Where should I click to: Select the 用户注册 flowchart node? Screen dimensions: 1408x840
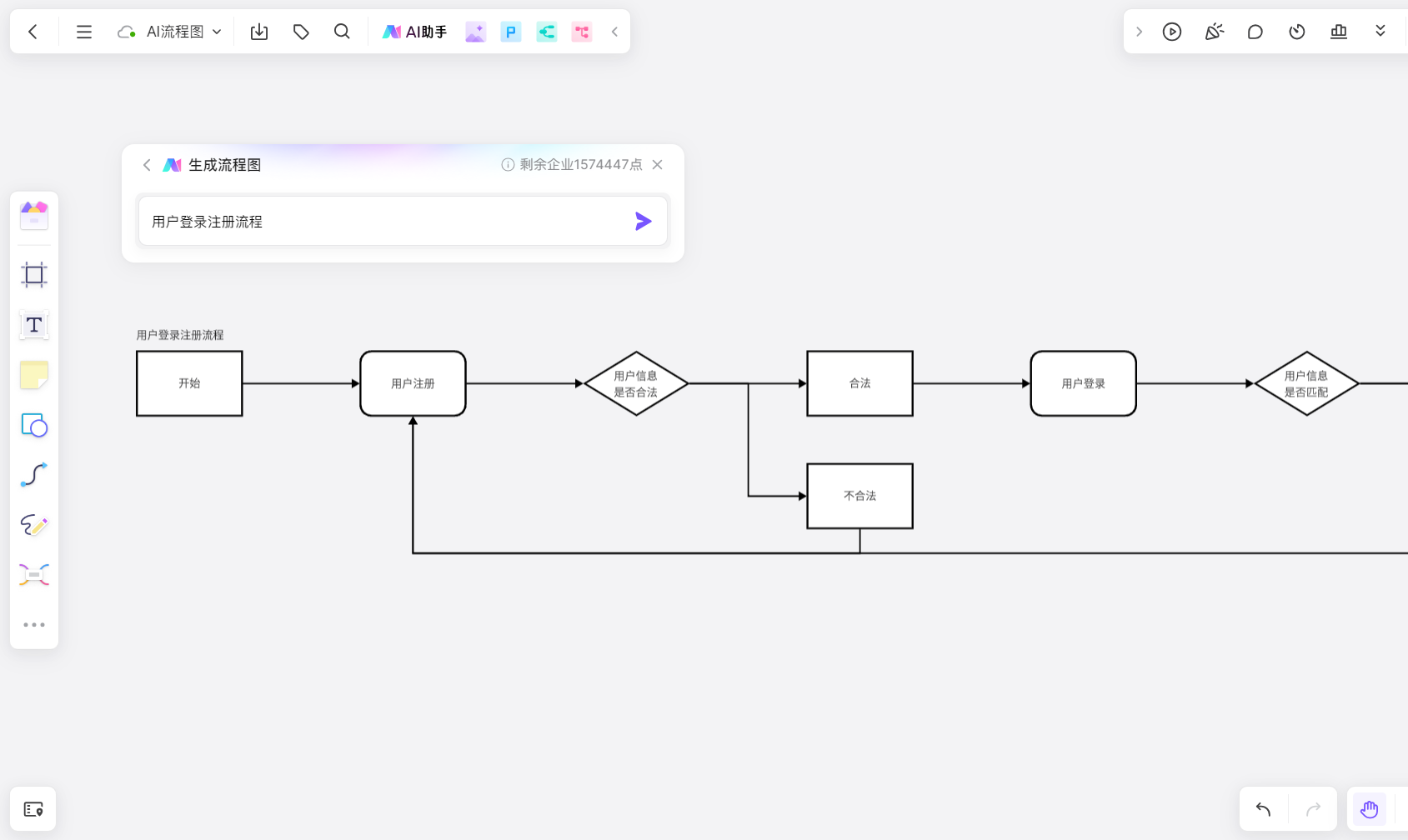pyautogui.click(x=413, y=383)
